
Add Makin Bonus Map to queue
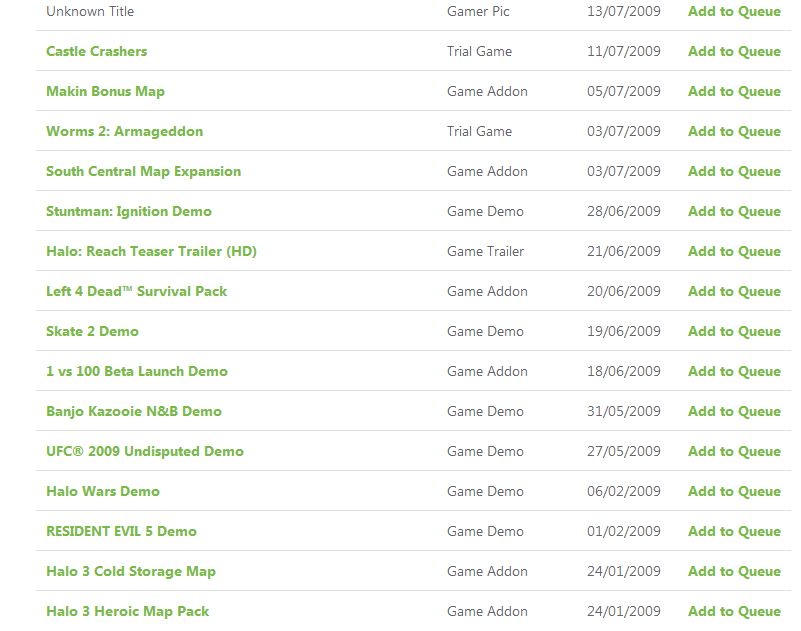point(734,91)
